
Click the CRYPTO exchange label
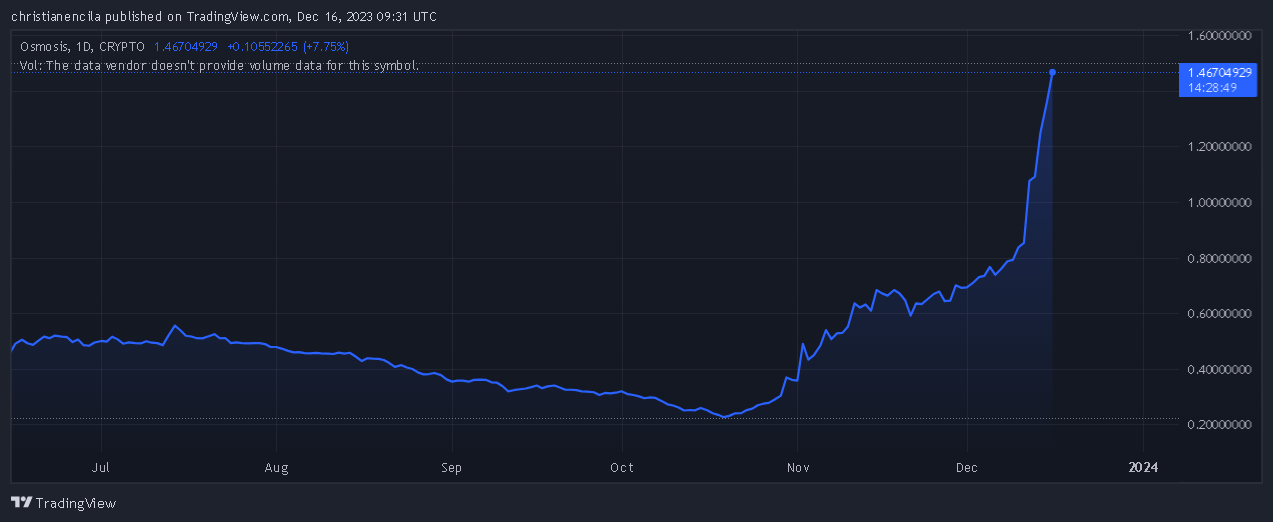pyautogui.click(x=121, y=46)
